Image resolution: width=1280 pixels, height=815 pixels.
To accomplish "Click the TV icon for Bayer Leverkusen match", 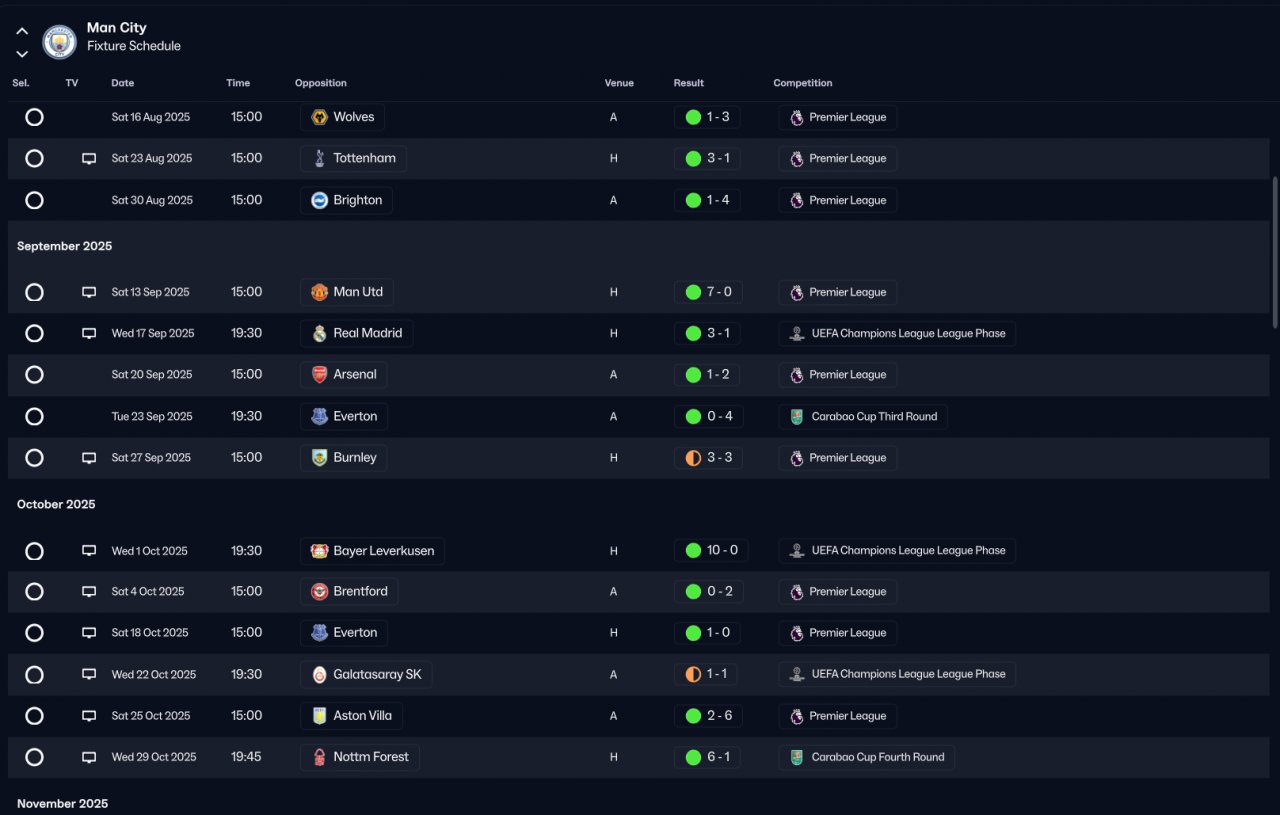I will click(x=89, y=551).
